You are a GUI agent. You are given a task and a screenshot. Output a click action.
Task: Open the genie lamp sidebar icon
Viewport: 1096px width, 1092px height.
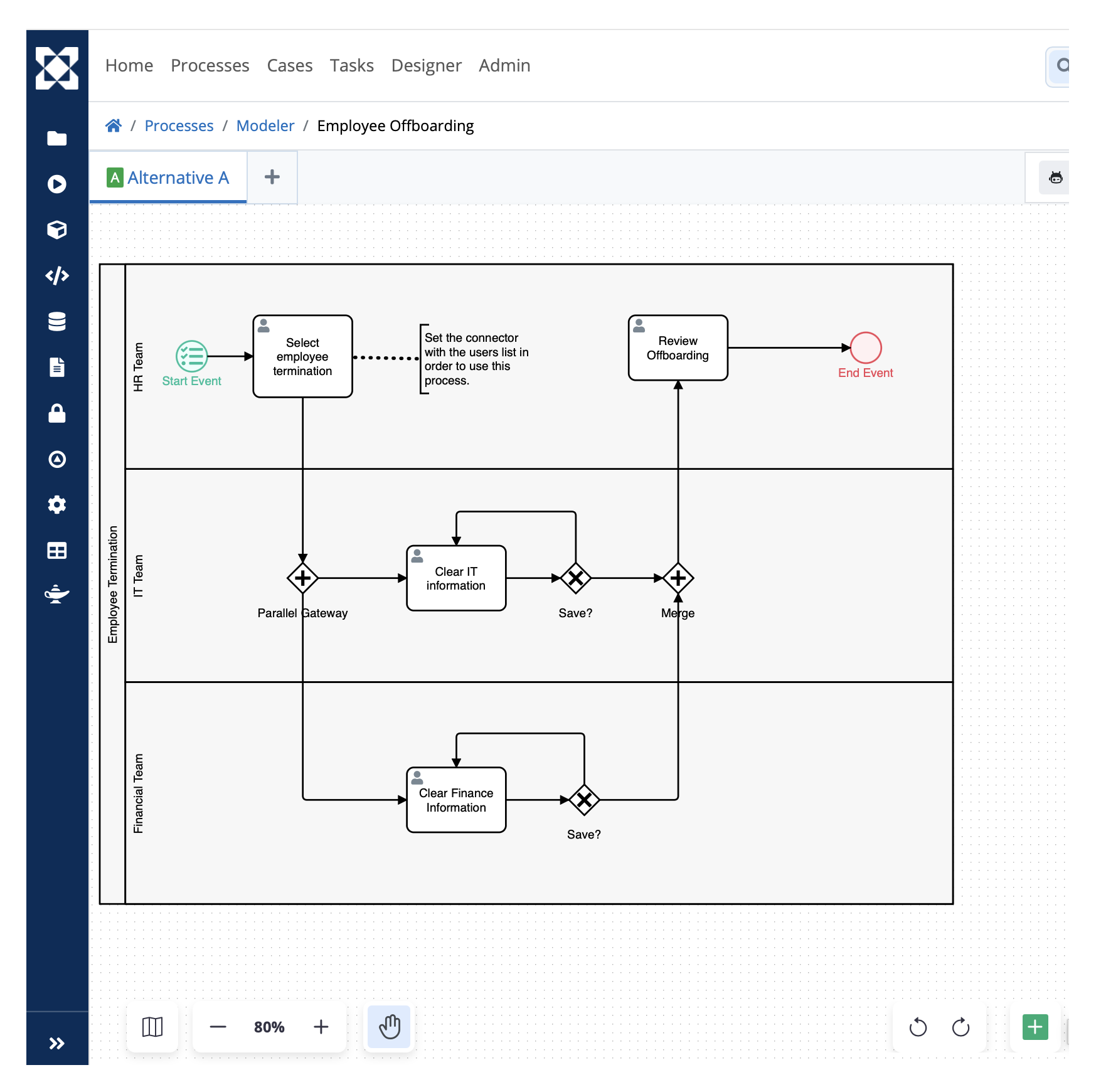pyautogui.click(x=57, y=594)
